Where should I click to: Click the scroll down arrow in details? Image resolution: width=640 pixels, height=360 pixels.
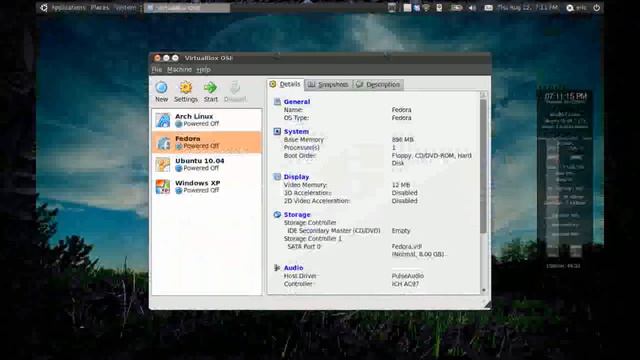click(x=484, y=291)
